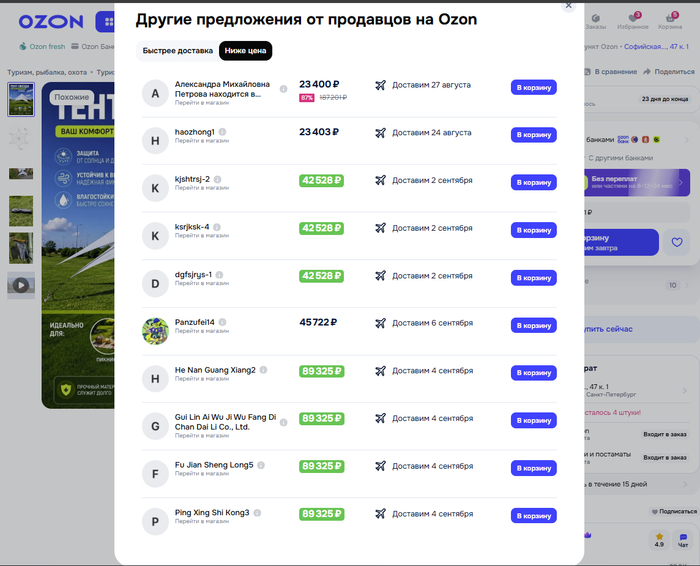This screenshot has height=566, width=700.
Task: Click the «D» avatar of dgfsjrys-1
Action: pos(155,283)
